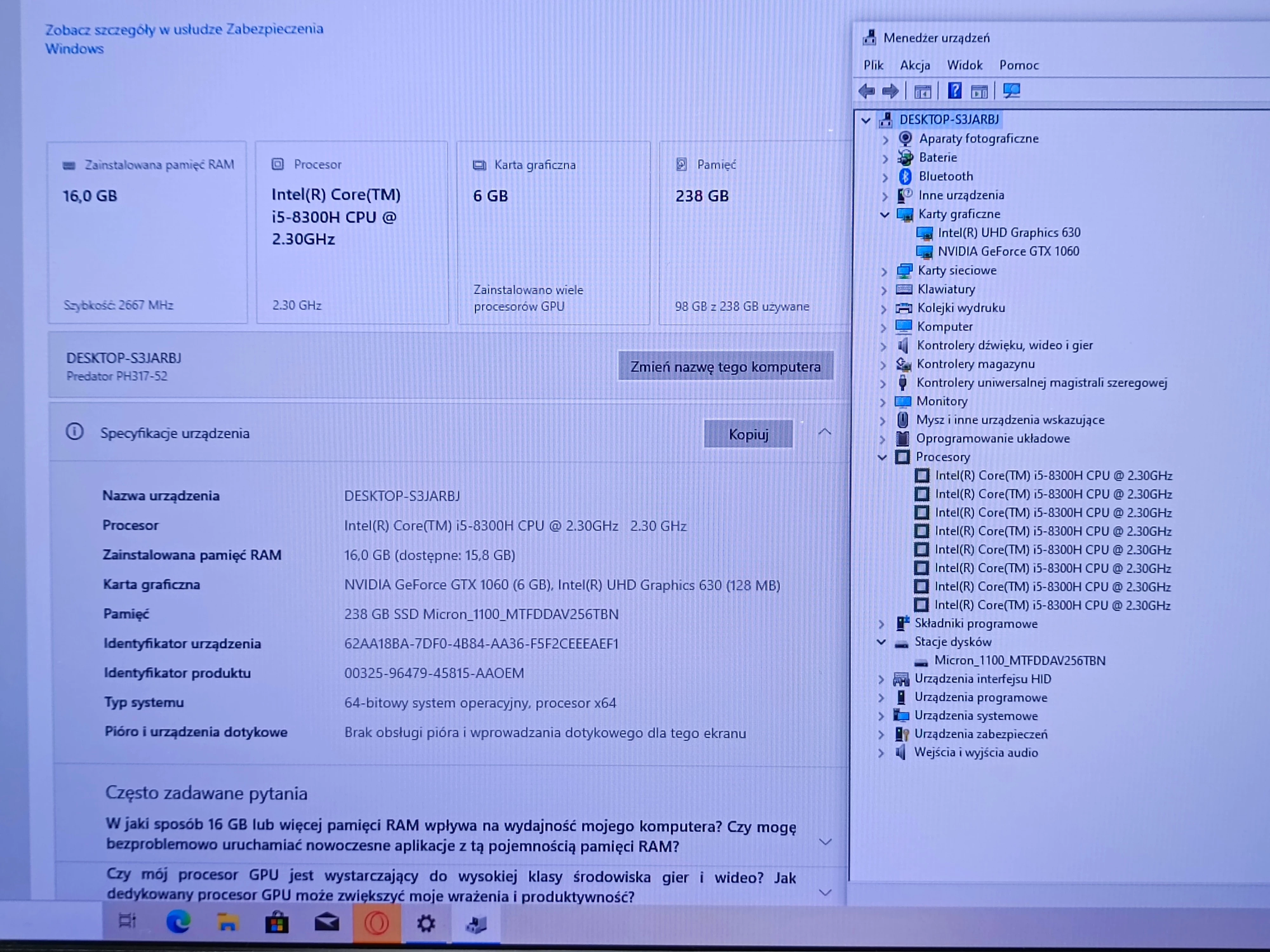Screen dimensions: 1270x952
Task: Collapse the Procesory tree node
Action: (882, 457)
